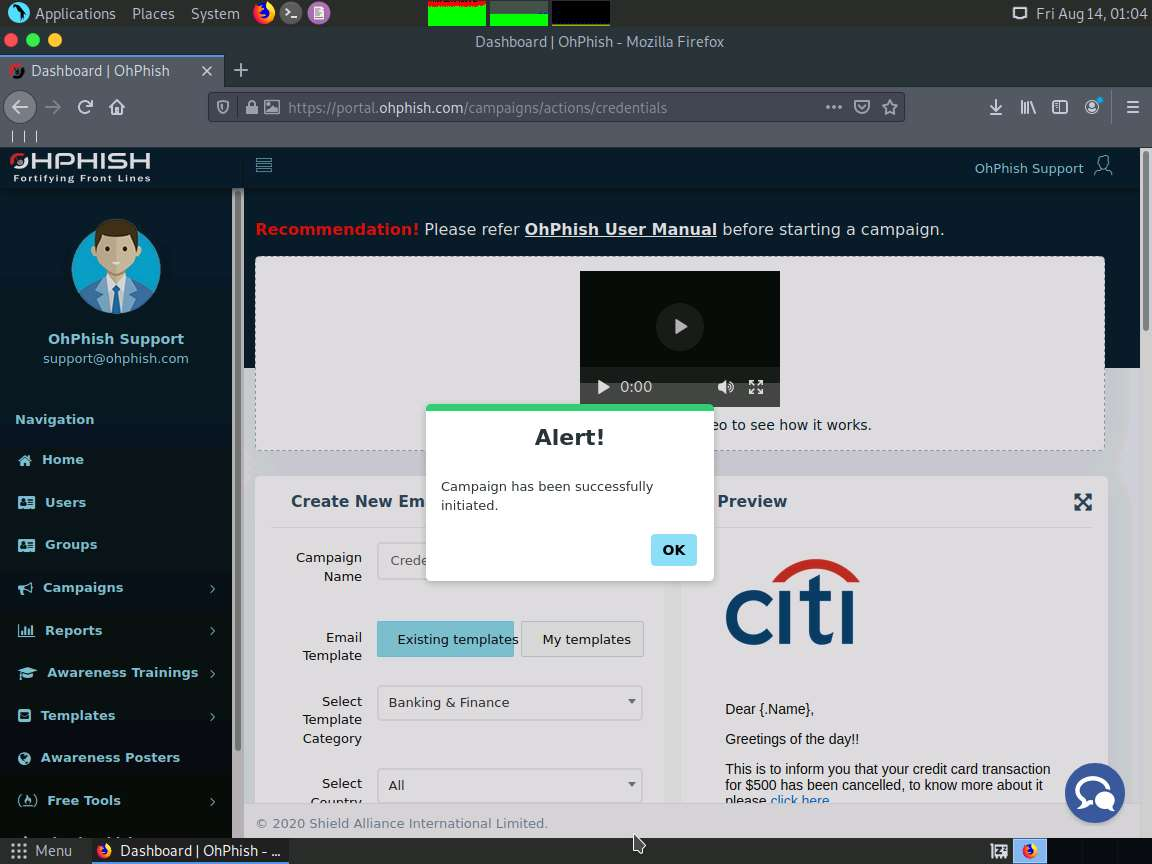Toggle the sidebar hamburger menu icon
The height and width of the screenshot is (864, 1152).
[264, 165]
